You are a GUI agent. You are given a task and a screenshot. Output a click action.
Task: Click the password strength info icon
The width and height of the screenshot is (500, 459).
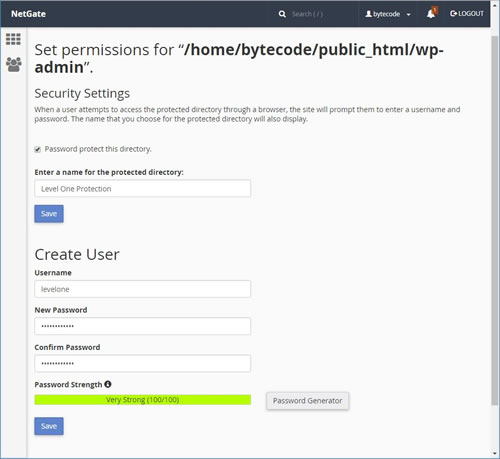[x=108, y=384]
